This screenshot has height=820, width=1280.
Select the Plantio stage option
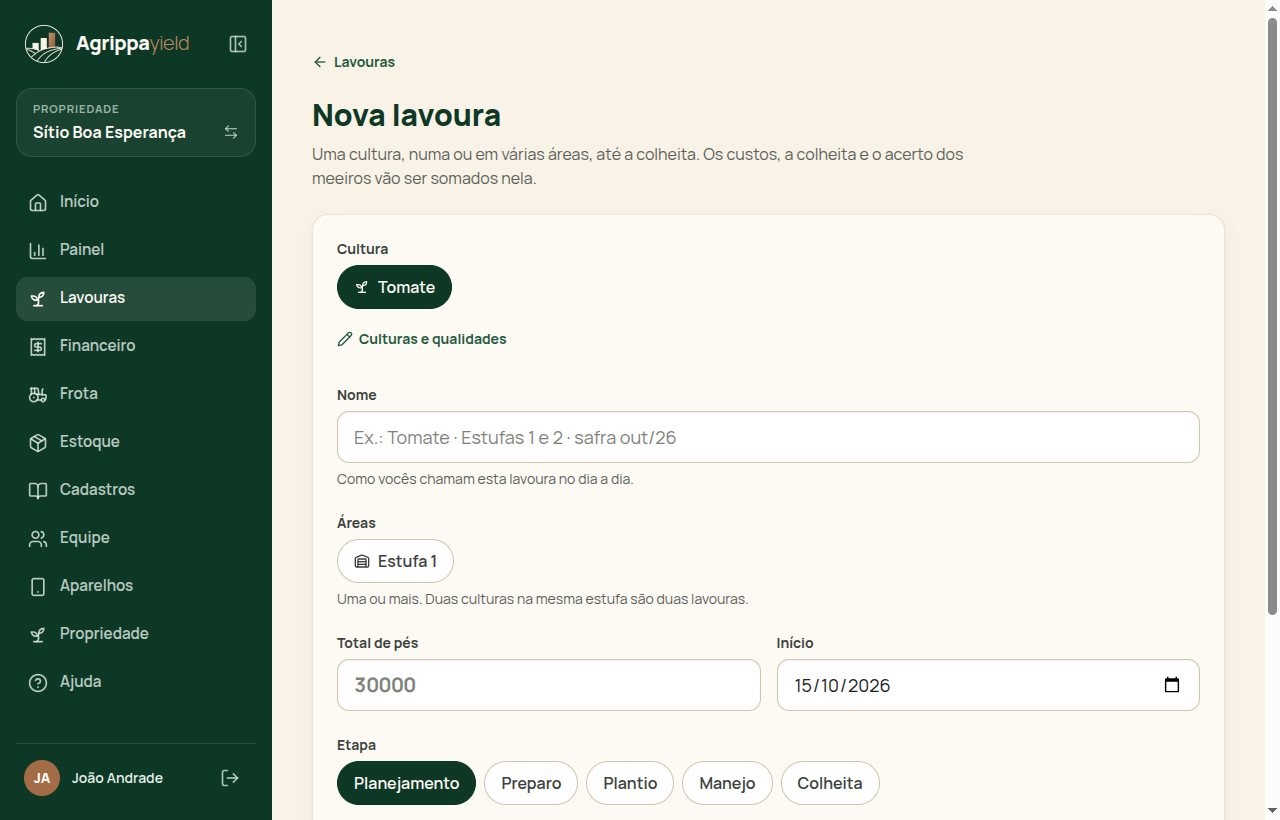(x=630, y=783)
